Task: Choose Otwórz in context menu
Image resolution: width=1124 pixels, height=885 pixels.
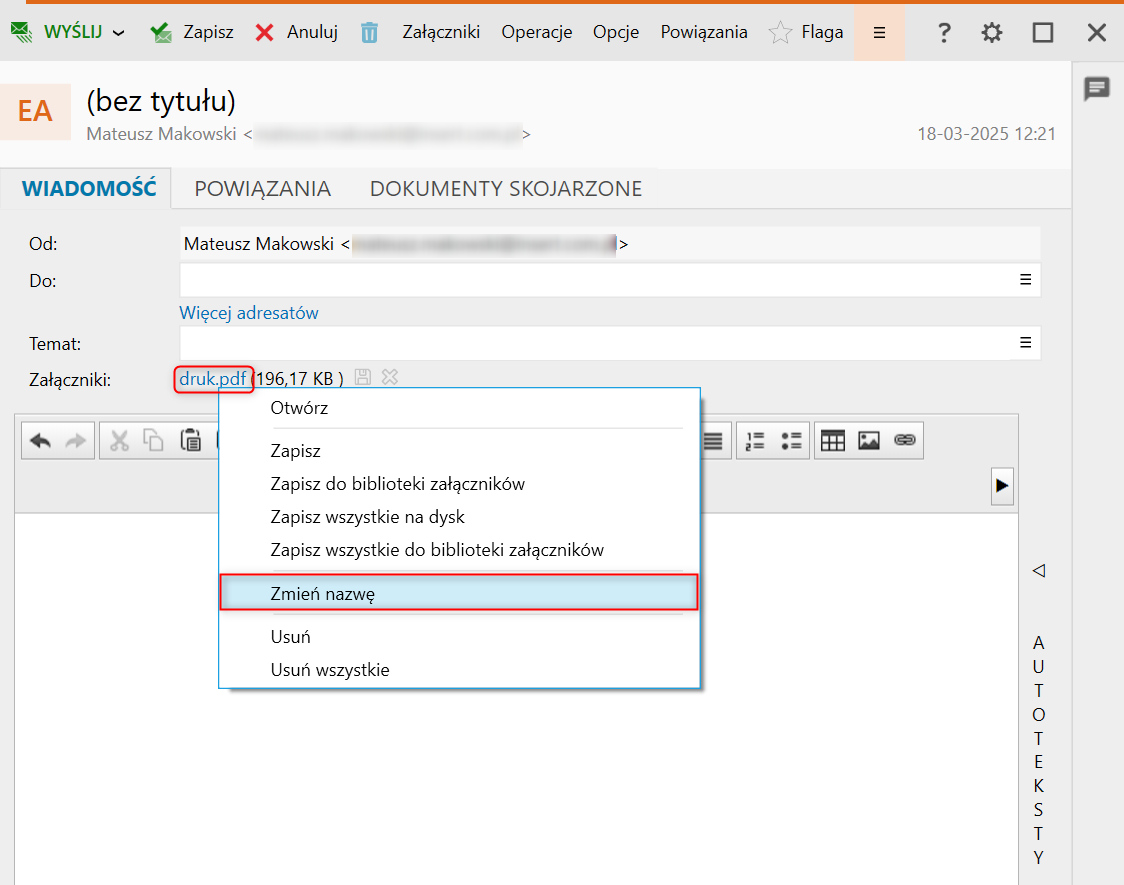Action: (459, 408)
